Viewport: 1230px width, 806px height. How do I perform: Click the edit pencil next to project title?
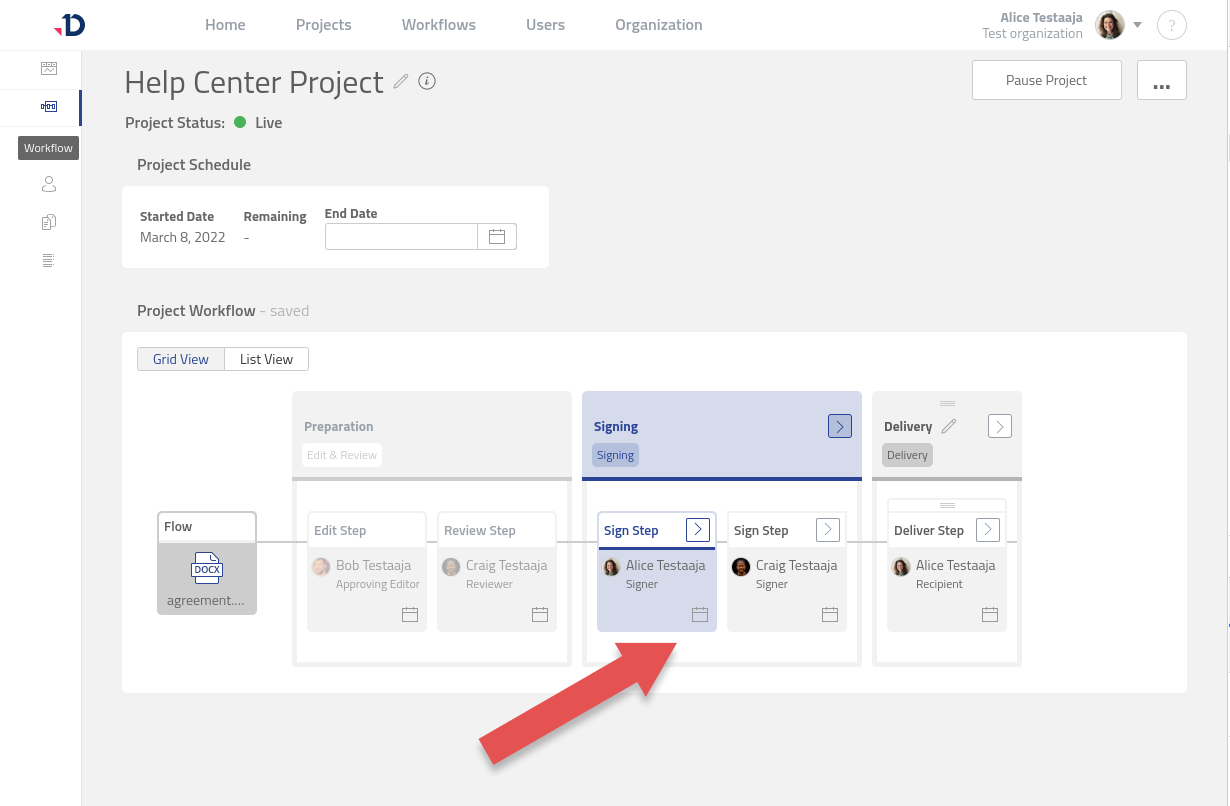(401, 82)
